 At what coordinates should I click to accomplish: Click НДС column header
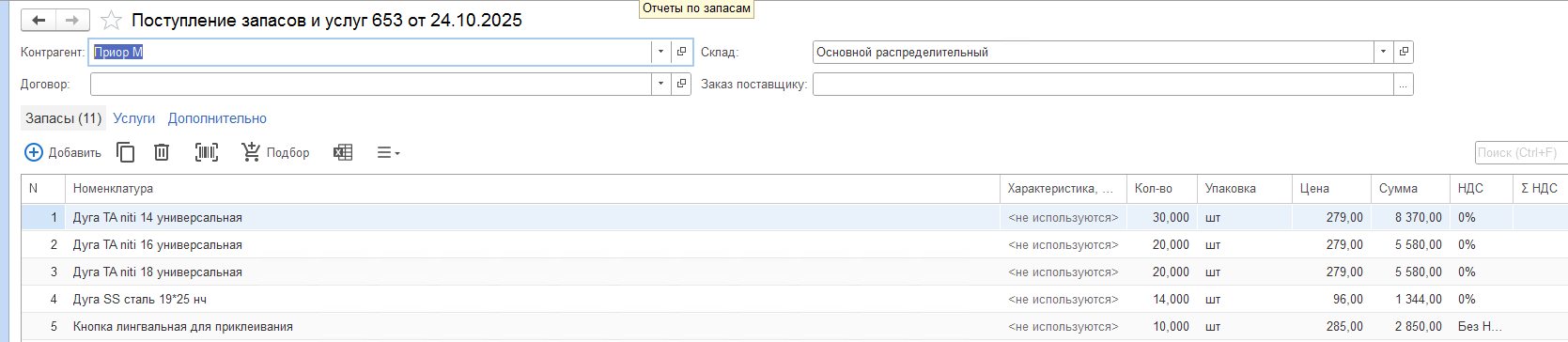click(x=1482, y=189)
